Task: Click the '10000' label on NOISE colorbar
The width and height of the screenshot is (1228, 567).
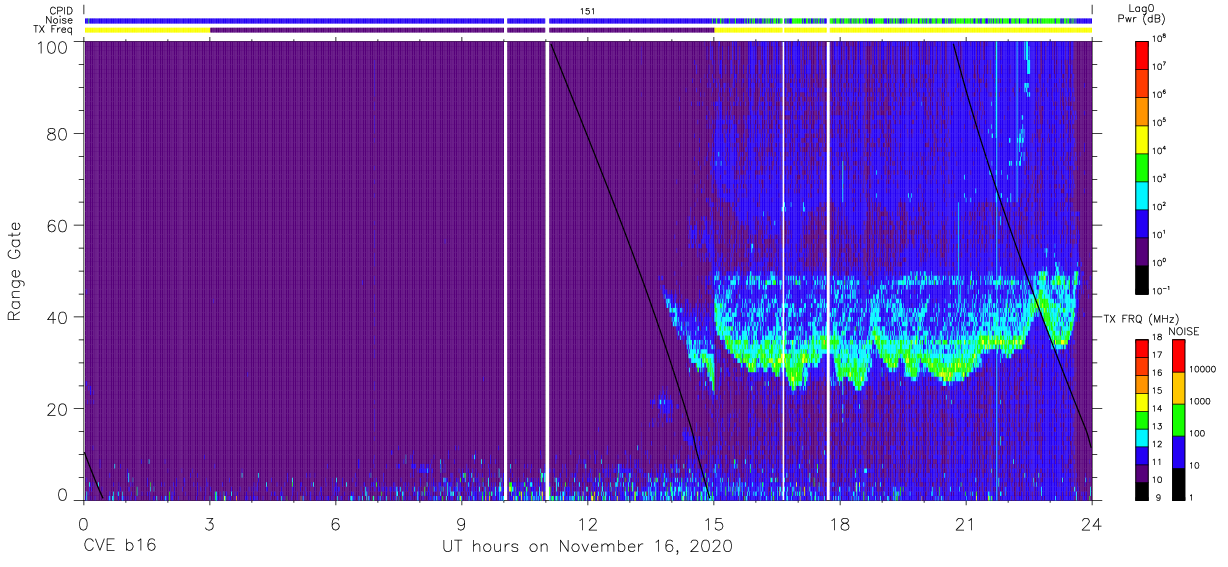Action: coord(1205,369)
